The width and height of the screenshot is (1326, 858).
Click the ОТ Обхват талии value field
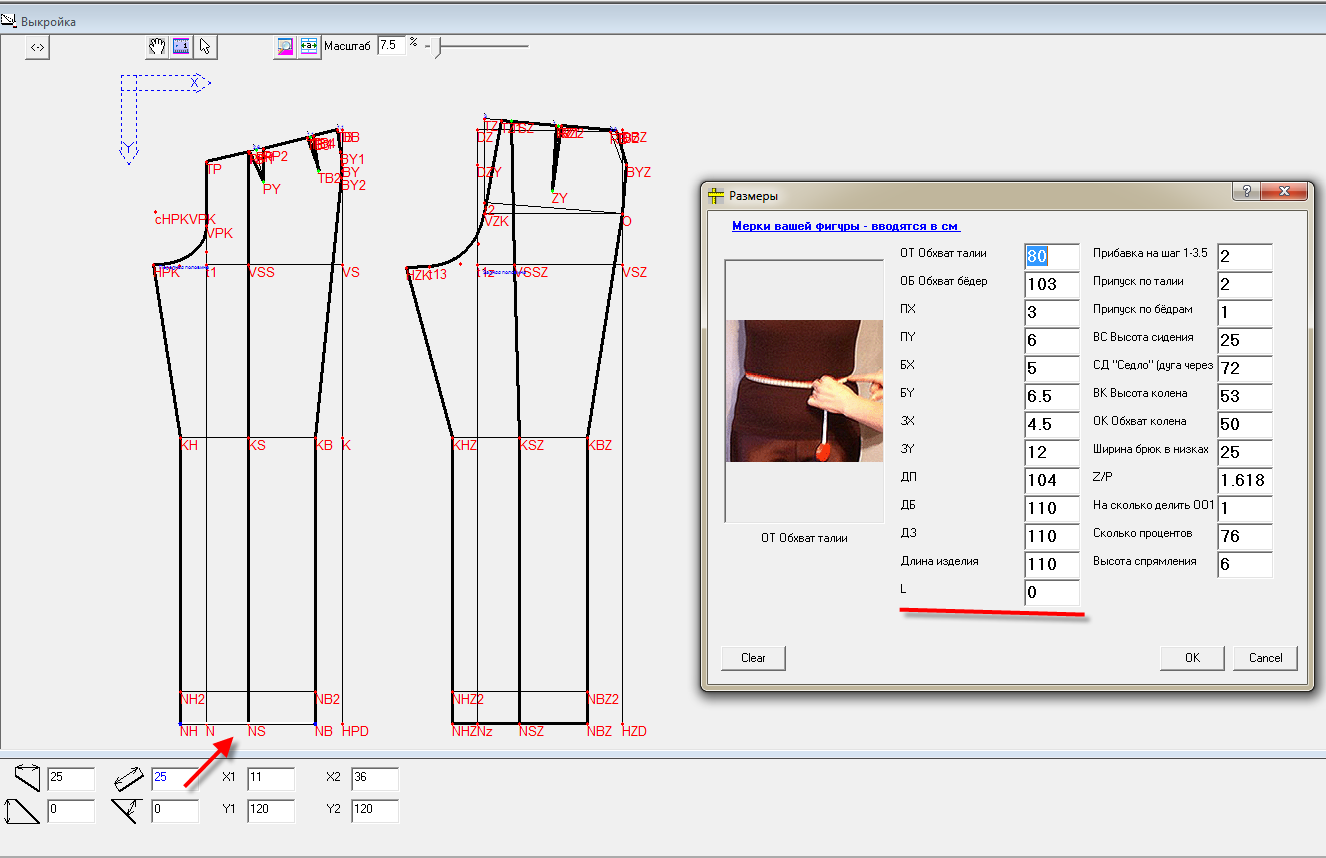pos(1051,256)
